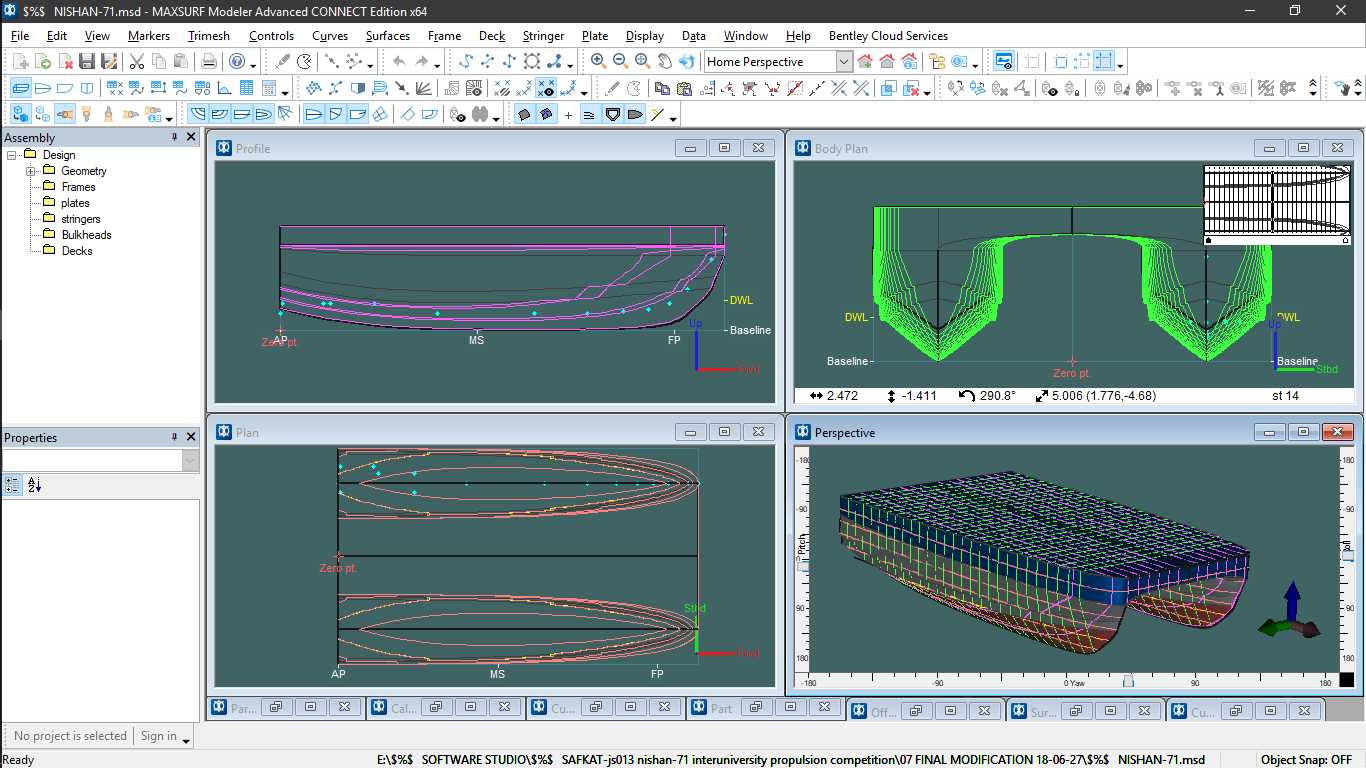Open the Stringer menu
This screenshot has height=768, width=1366.
[543, 36]
